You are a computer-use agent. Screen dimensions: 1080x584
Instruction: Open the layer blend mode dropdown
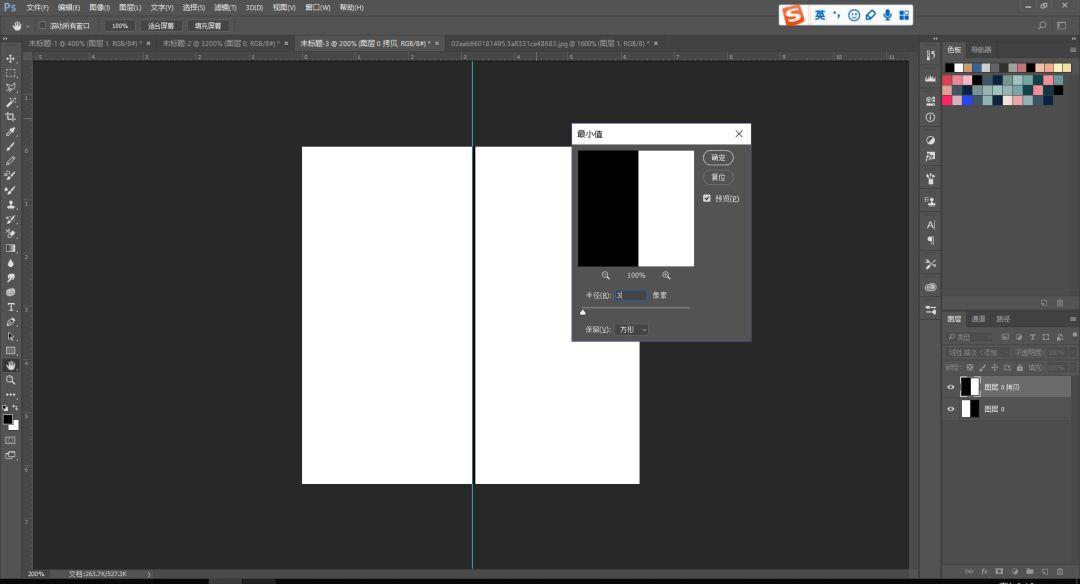tap(977, 352)
